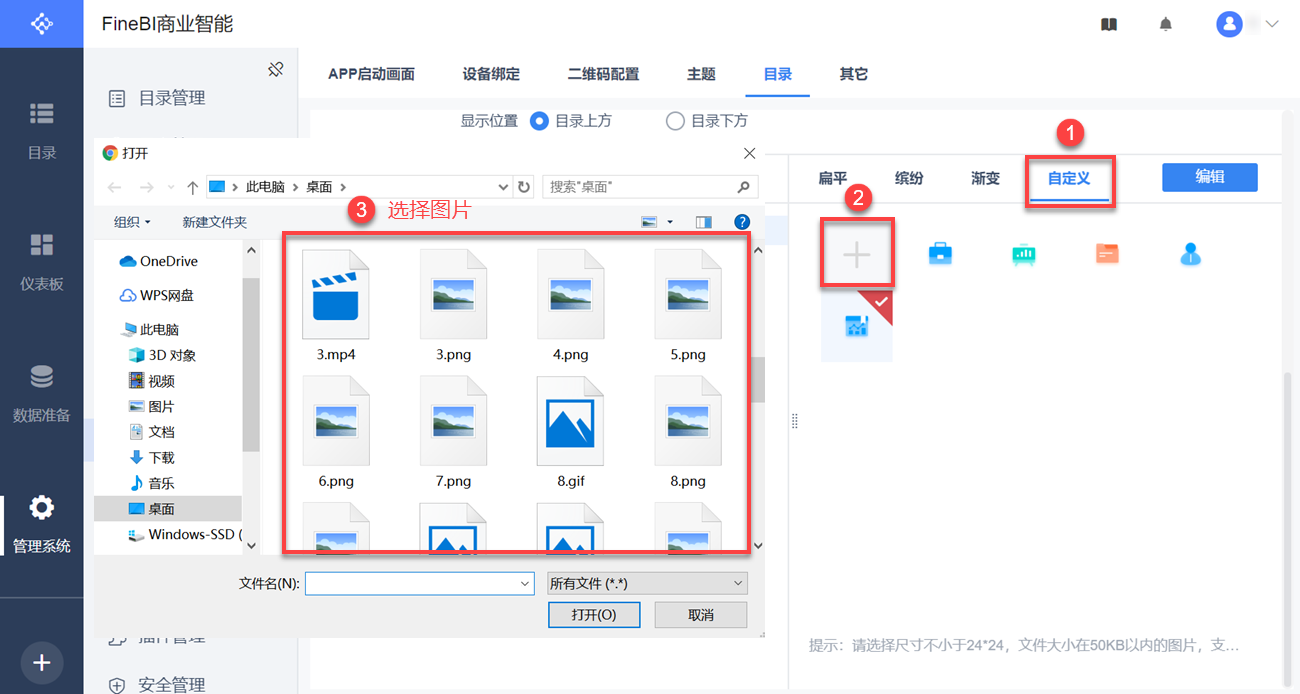Viewport: 1300px width, 694px height.
Task: Click the add custom icon plus tile
Action: coord(857,255)
